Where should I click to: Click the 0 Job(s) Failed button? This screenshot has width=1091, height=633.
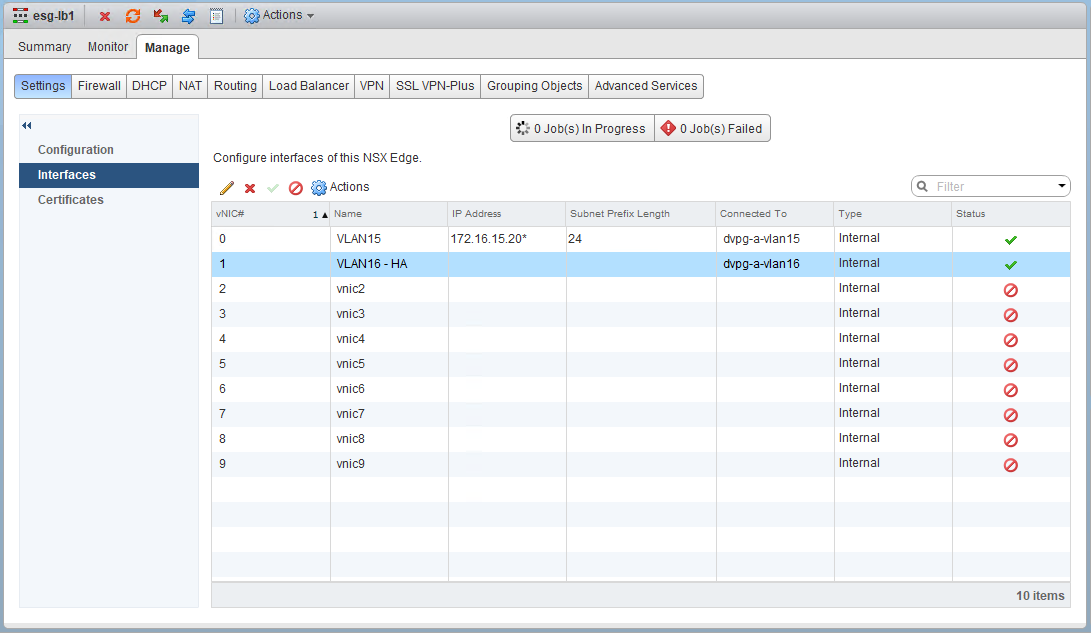(x=712, y=129)
